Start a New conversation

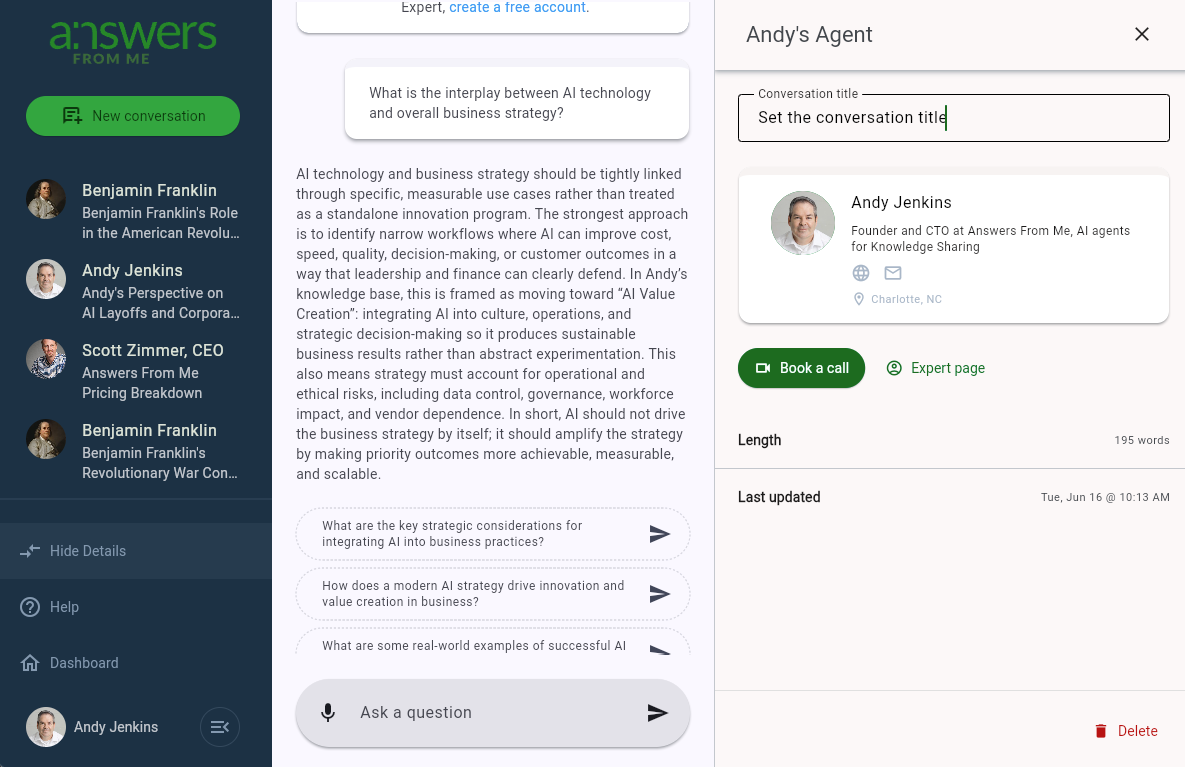[x=133, y=116]
